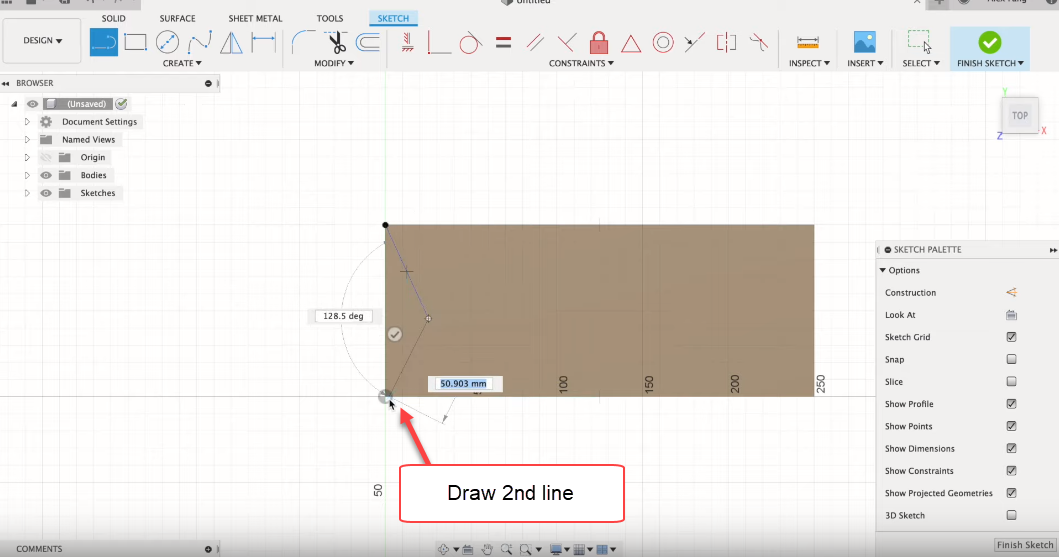The height and width of the screenshot is (557, 1059).
Task: Select the Line tool in Create
Action: pos(103,43)
